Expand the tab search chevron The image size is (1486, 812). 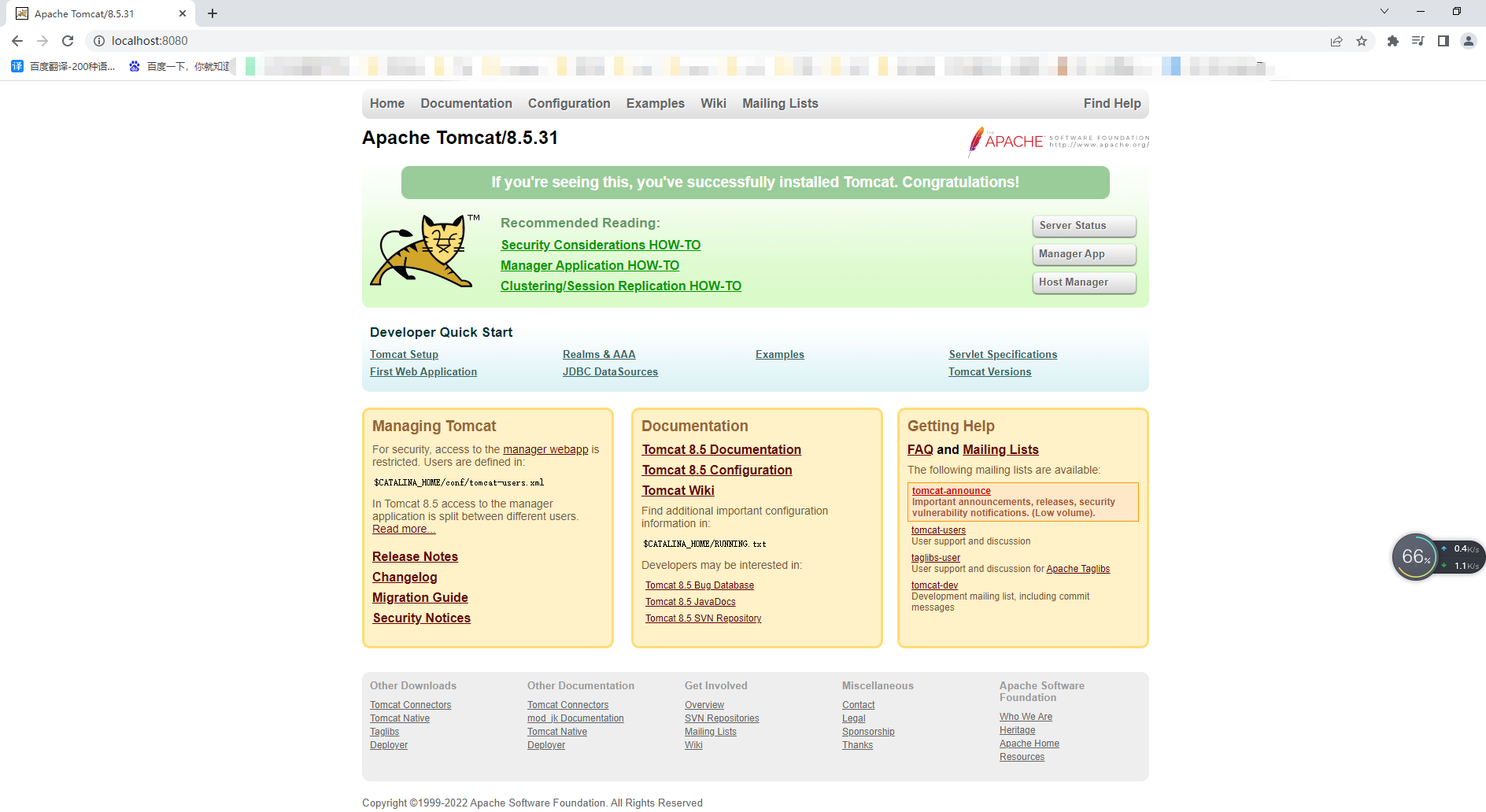click(1384, 11)
